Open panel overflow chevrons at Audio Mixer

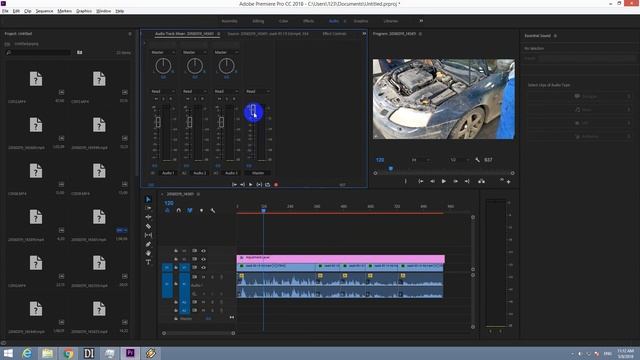coord(364,33)
